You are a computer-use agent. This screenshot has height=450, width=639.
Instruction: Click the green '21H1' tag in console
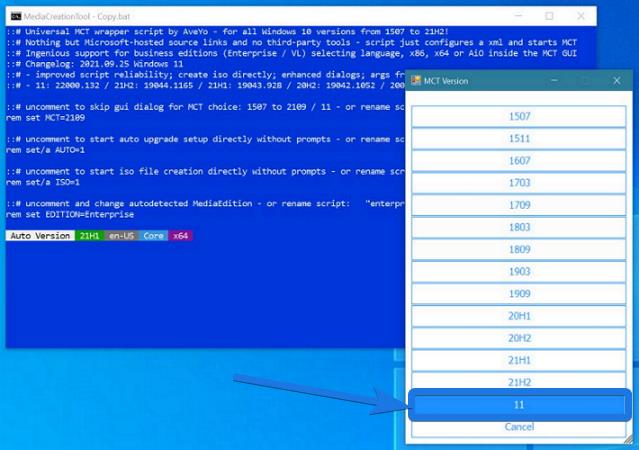[90, 236]
